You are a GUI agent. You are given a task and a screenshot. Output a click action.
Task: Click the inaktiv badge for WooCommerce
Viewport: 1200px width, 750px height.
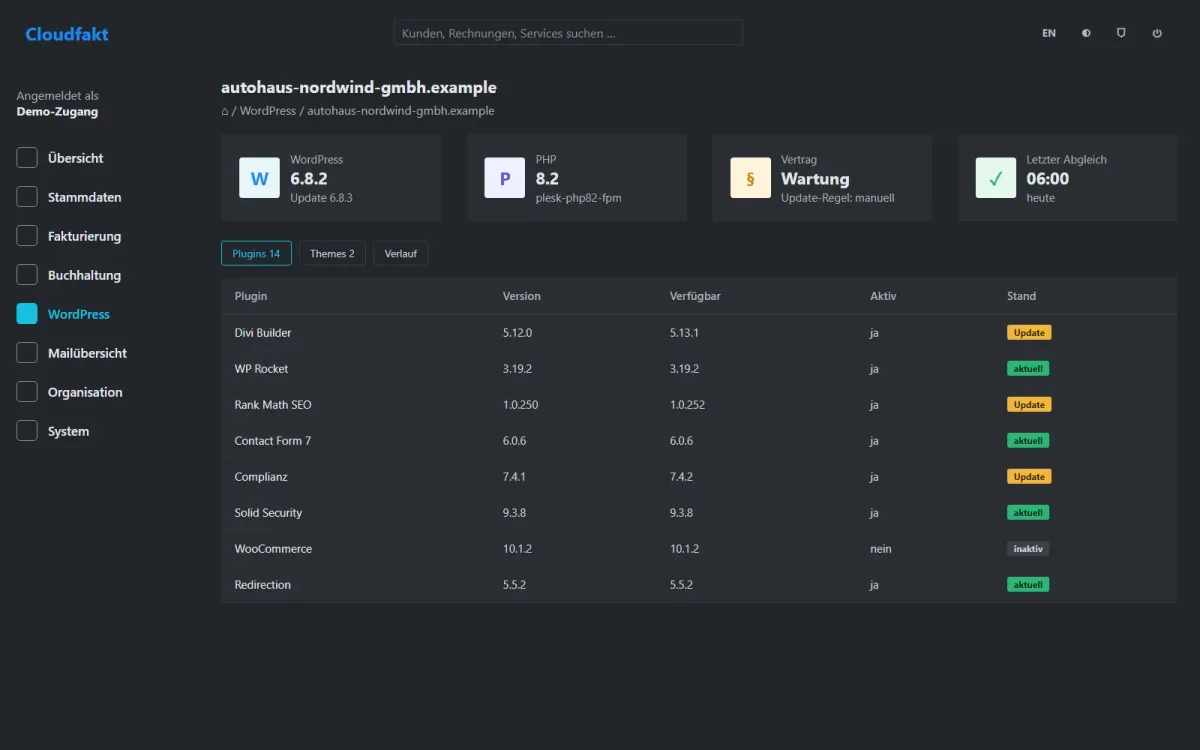click(1028, 549)
